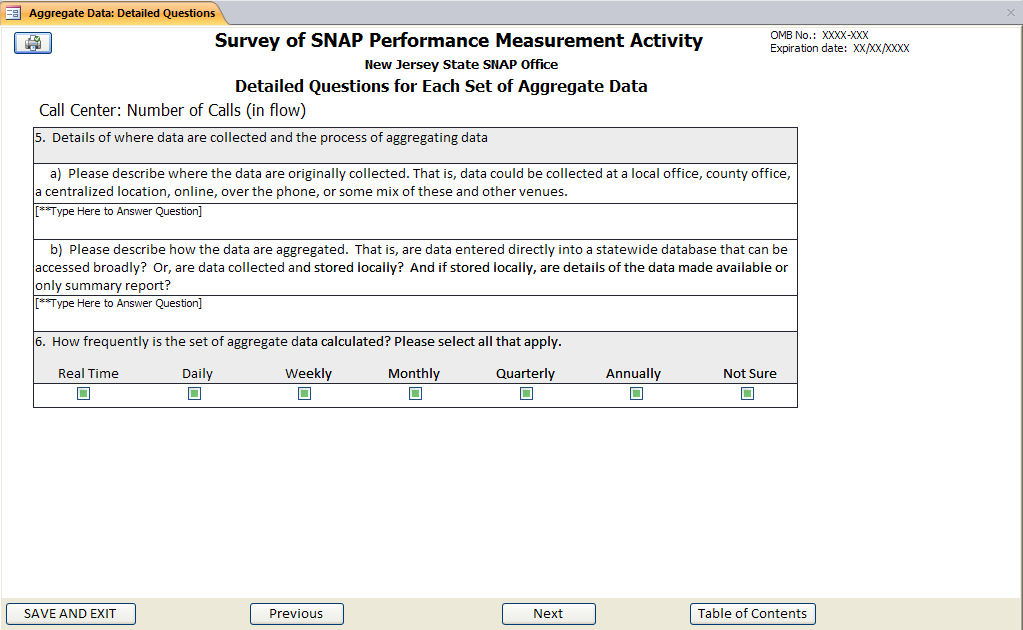Click the print form icon button
The height and width of the screenshot is (630, 1023).
[33, 43]
